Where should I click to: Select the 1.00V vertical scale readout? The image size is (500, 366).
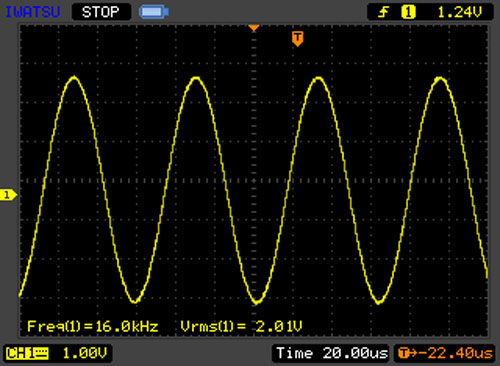(x=85, y=353)
